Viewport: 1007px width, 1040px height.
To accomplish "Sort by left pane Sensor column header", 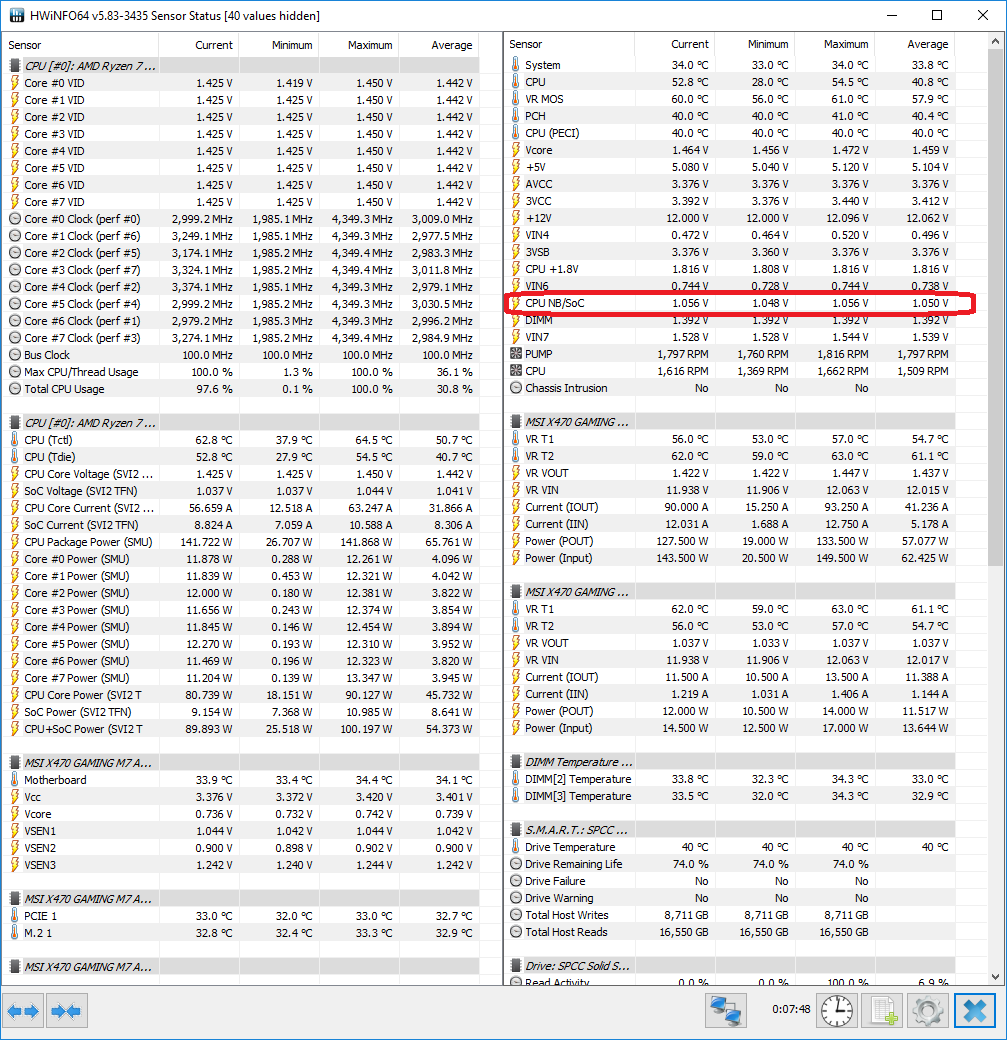I will [x=81, y=45].
